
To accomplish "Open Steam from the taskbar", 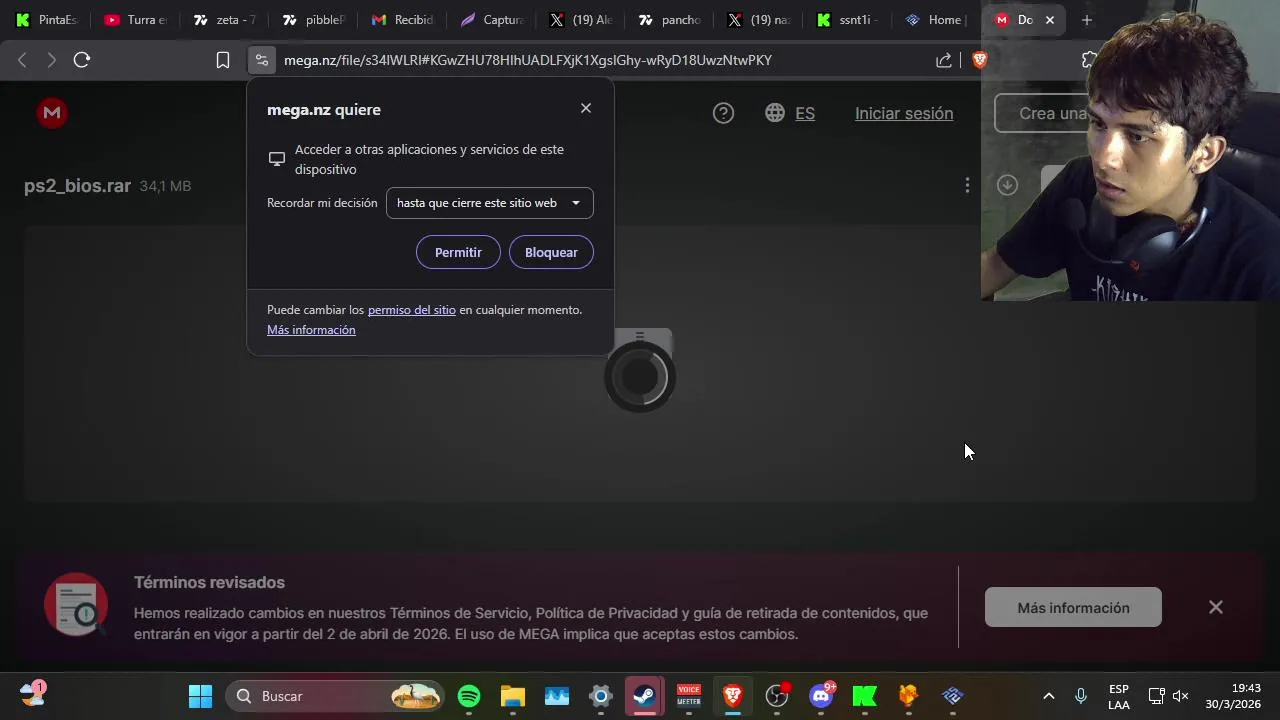I will [x=645, y=696].
